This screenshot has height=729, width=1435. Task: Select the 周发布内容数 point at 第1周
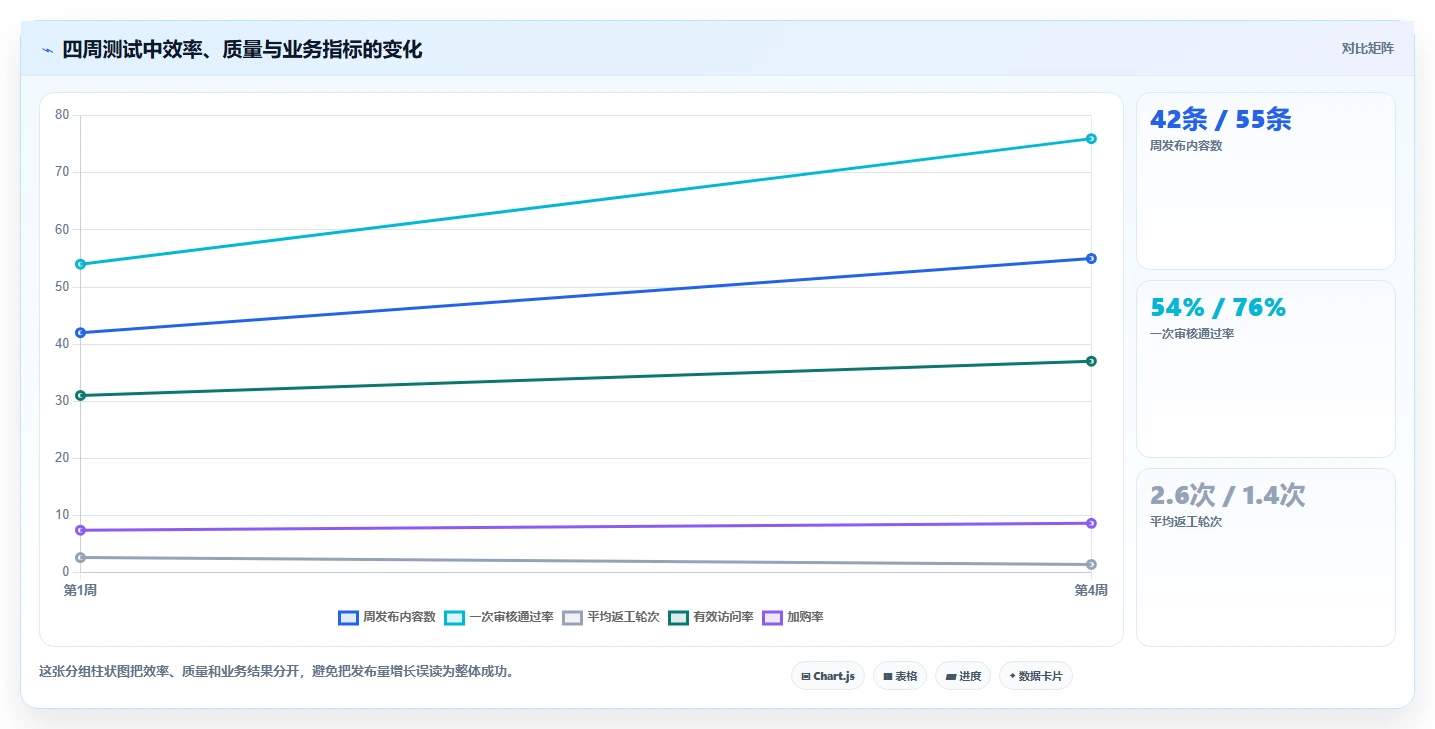point(80,333)
